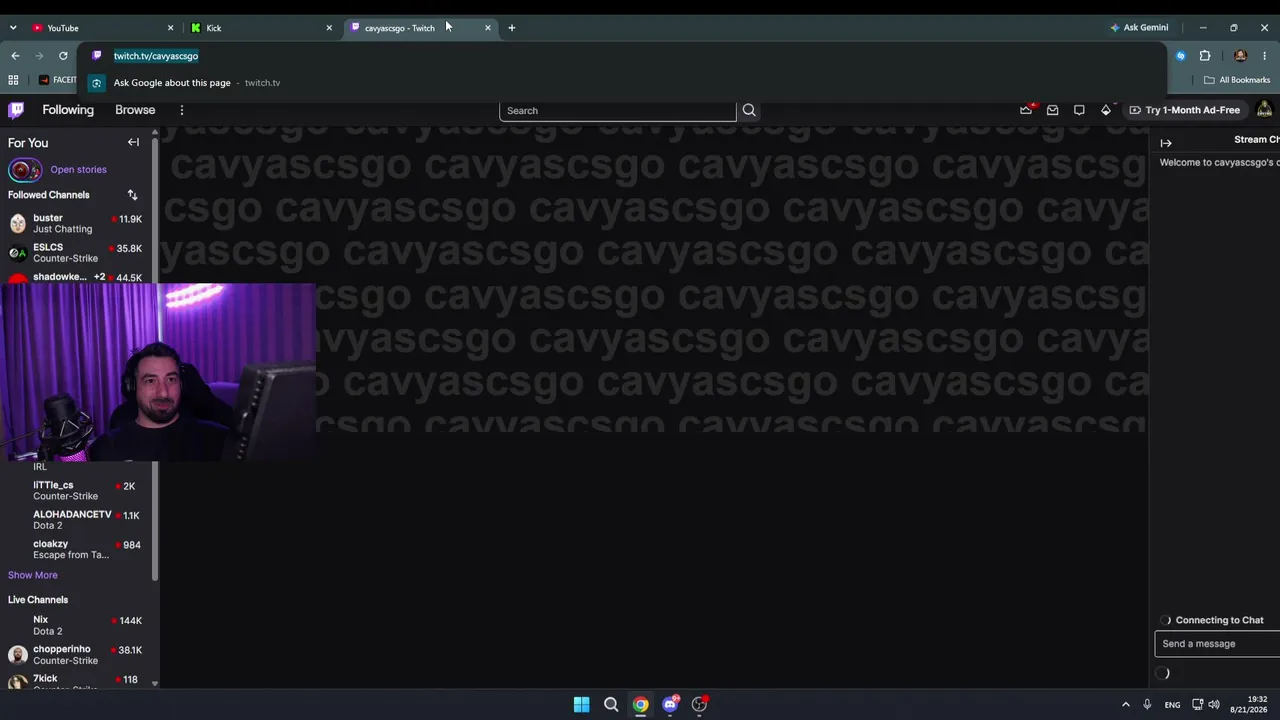Open the iiTTle_cs channel

pos(76,490)
